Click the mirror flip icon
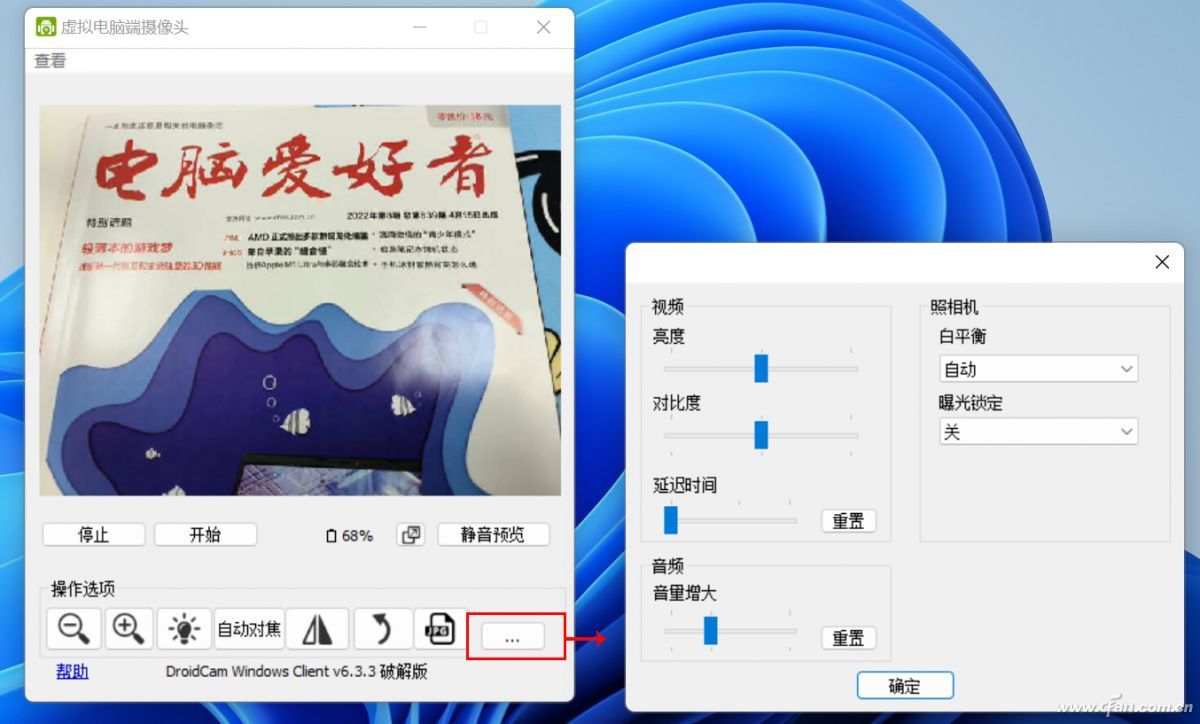Viewport: 1200px width, 724px height. click(317, 629)
